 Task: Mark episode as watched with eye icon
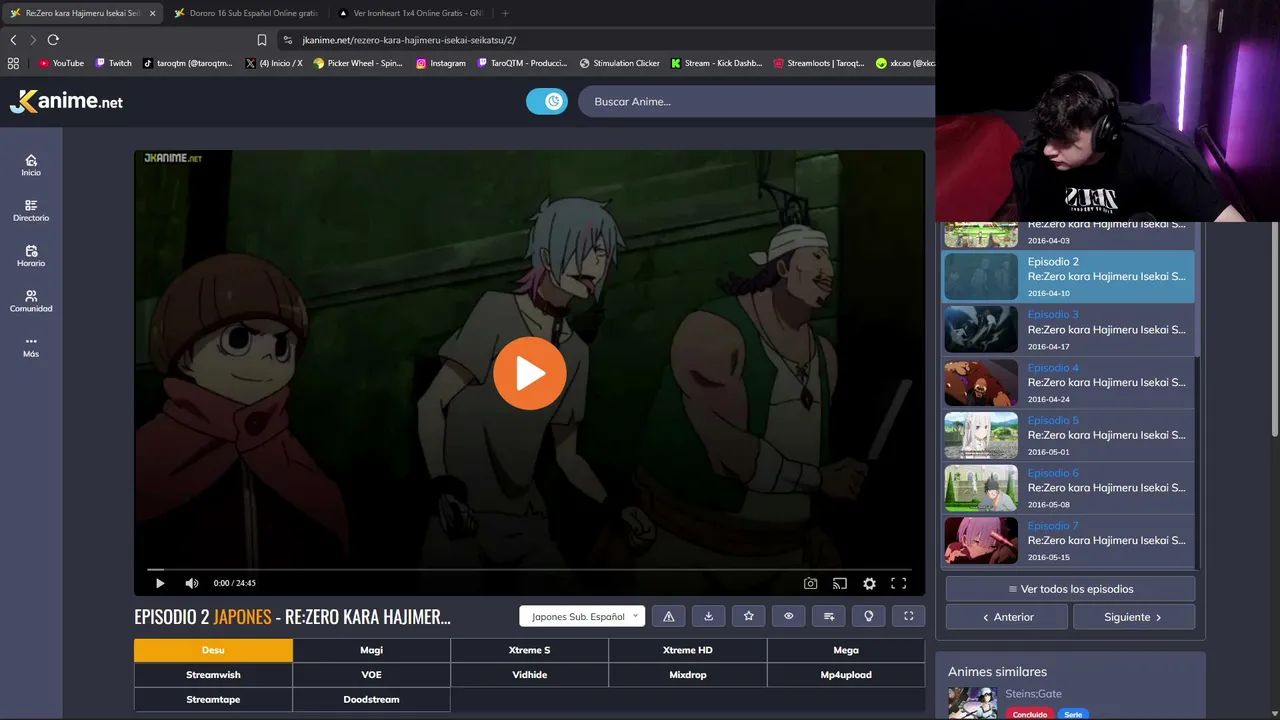(789, 616)
